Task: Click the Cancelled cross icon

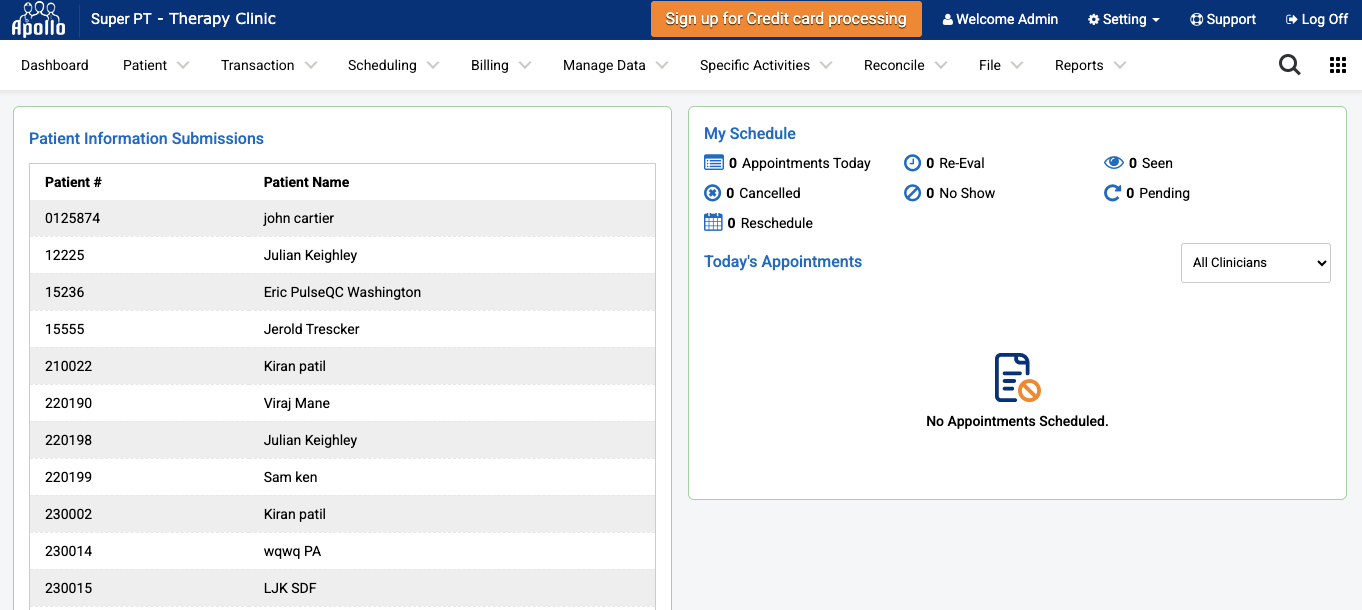Action: 712,193
